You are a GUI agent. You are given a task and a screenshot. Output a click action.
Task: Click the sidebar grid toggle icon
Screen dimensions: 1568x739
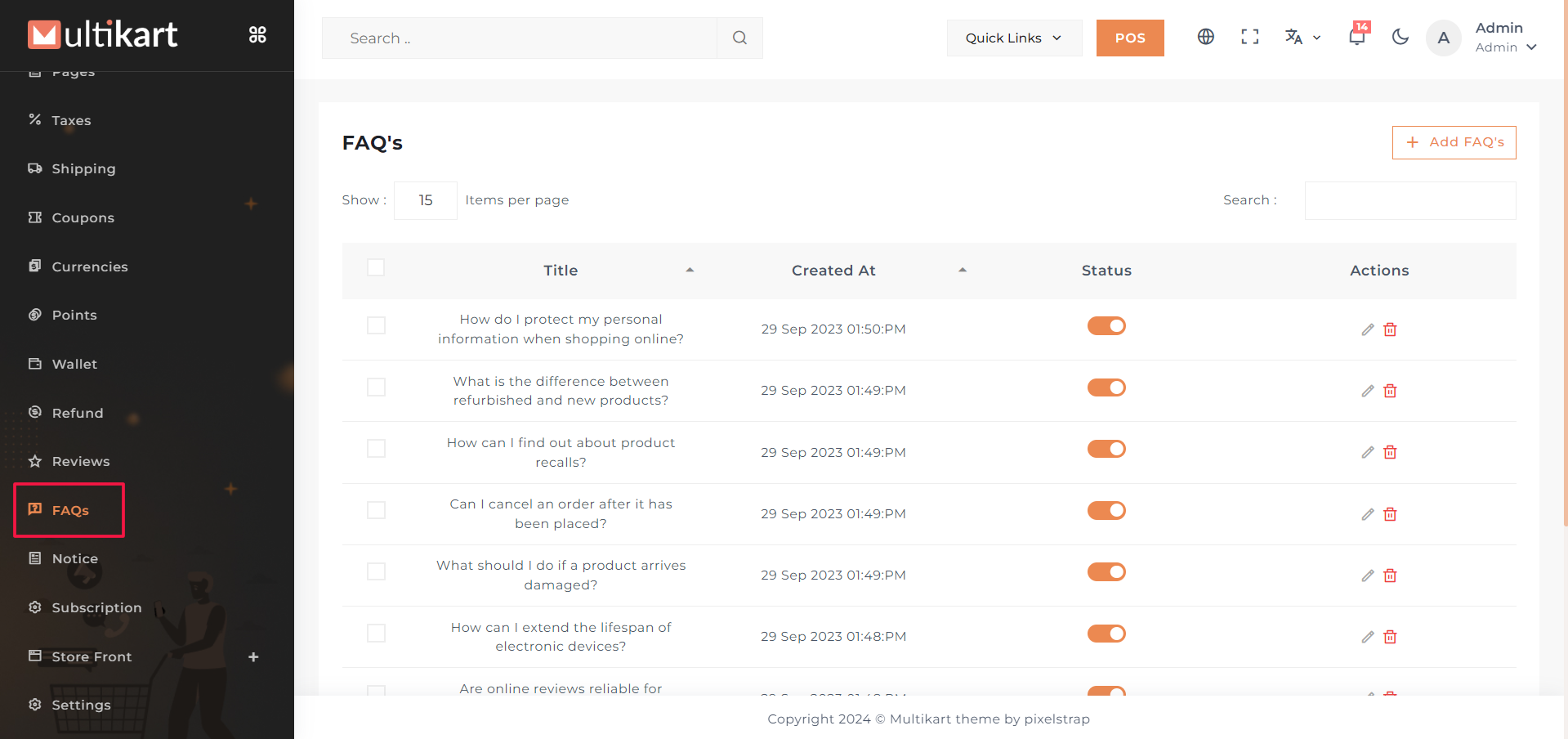pos(257,34)
